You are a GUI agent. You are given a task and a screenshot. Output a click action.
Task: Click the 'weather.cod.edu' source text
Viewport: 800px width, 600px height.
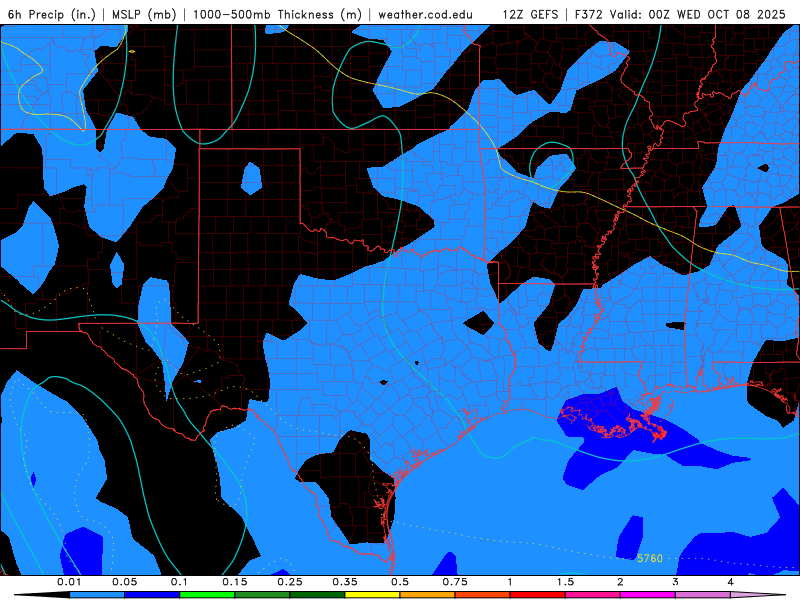[x=425, y=14]
